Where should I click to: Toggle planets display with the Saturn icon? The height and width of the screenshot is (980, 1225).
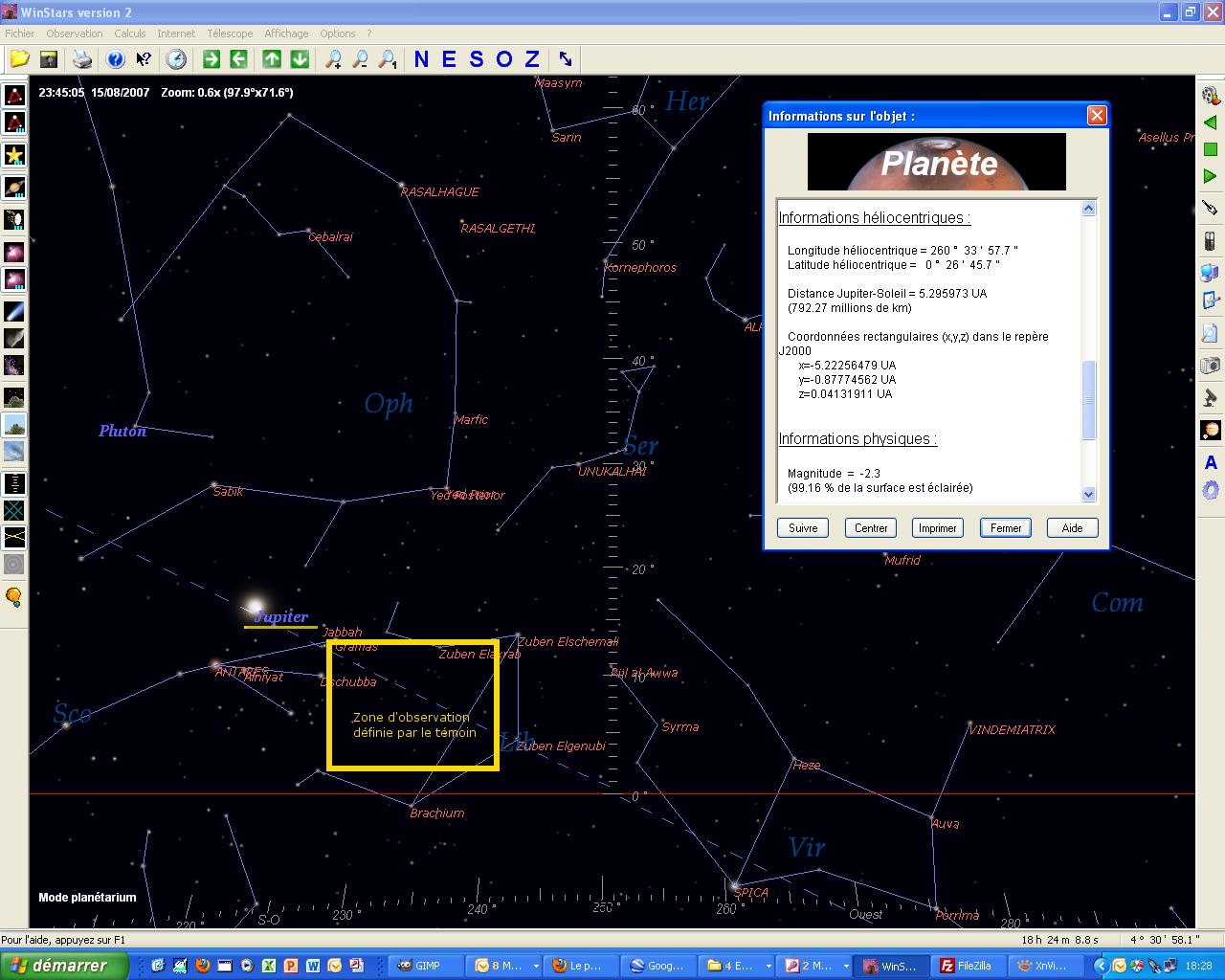pyautogui.click(x=14, y=187)
